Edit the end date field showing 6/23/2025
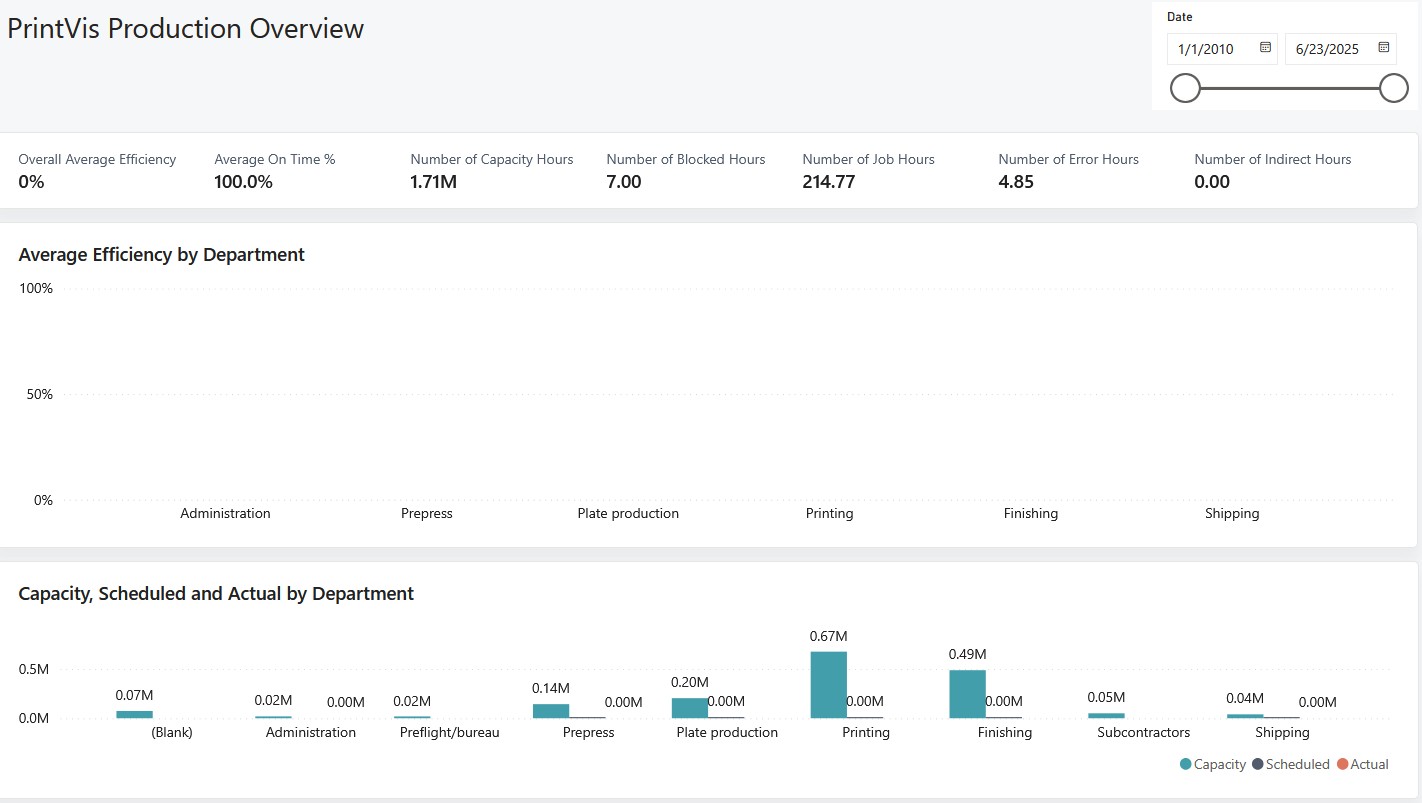1422x803 pixels. (1340, 49)
